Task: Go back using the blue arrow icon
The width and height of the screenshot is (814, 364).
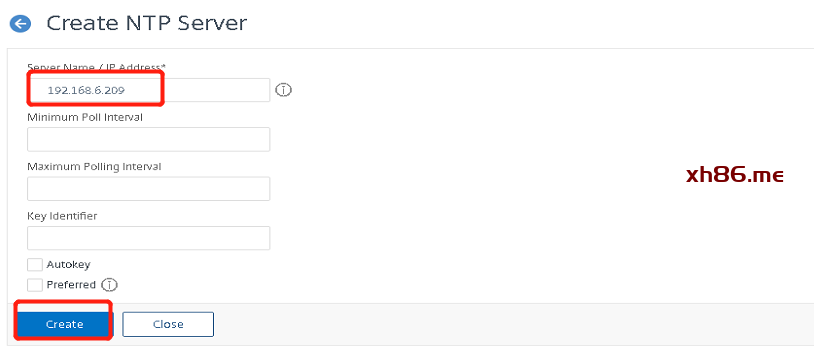Action: click(x=21, y=24)
